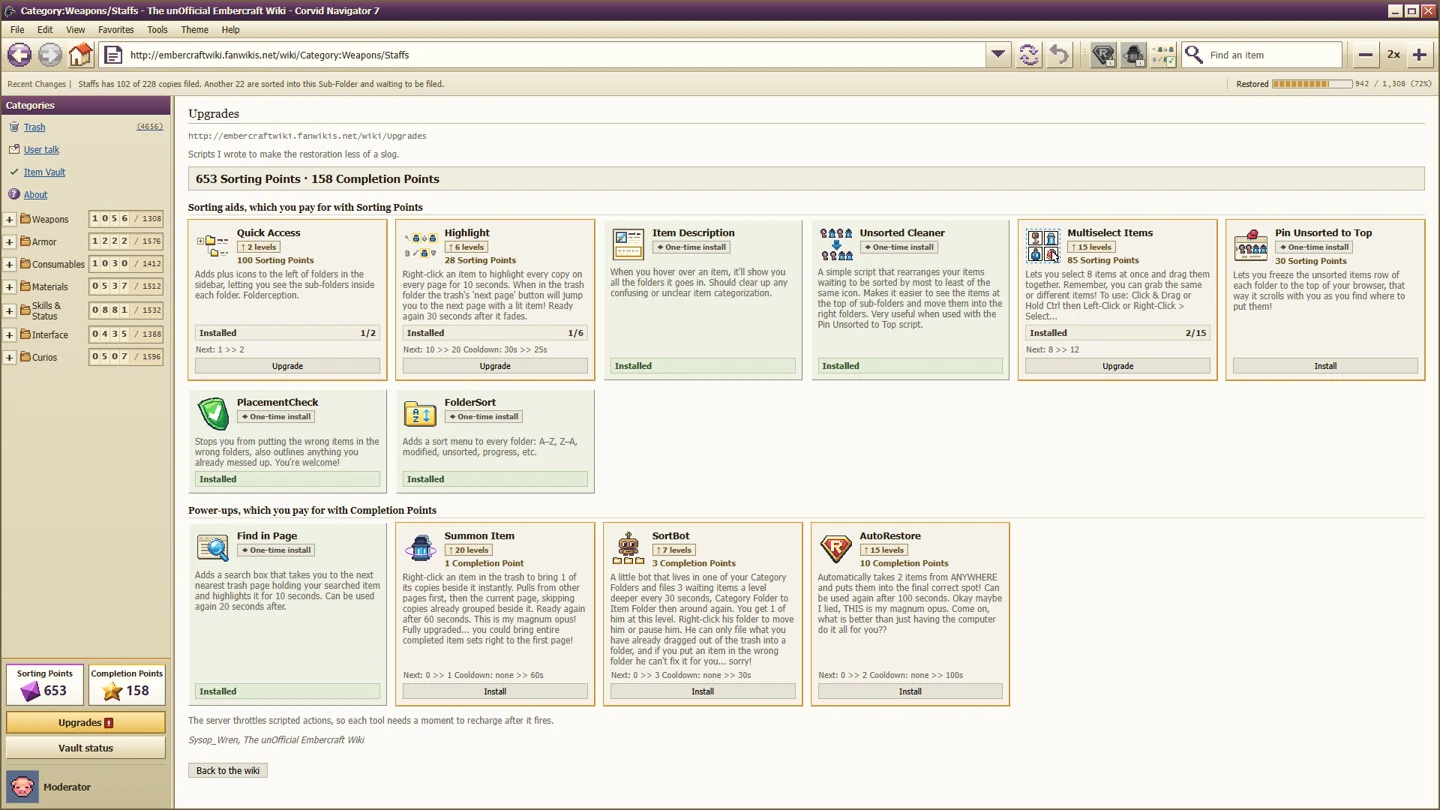Go back with the purple back arrow

tap(19, 55)
